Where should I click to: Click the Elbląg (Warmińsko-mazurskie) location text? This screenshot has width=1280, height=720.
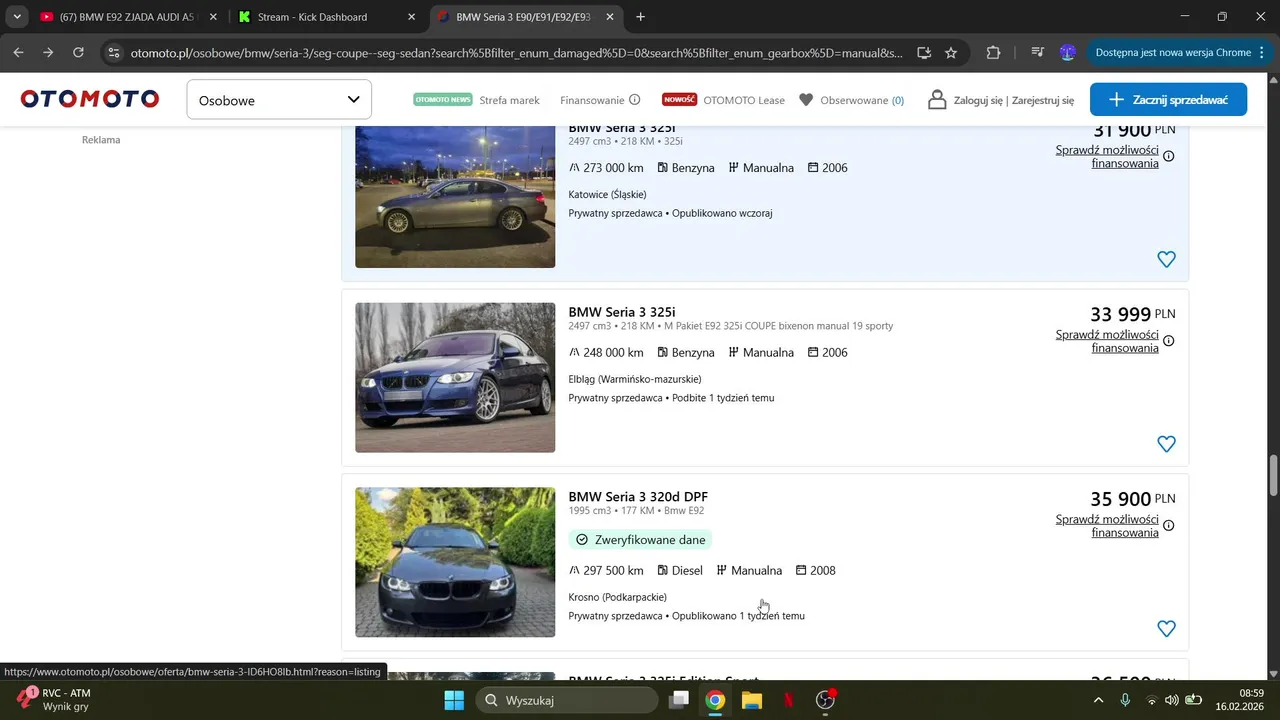click(x=635, y=379)
